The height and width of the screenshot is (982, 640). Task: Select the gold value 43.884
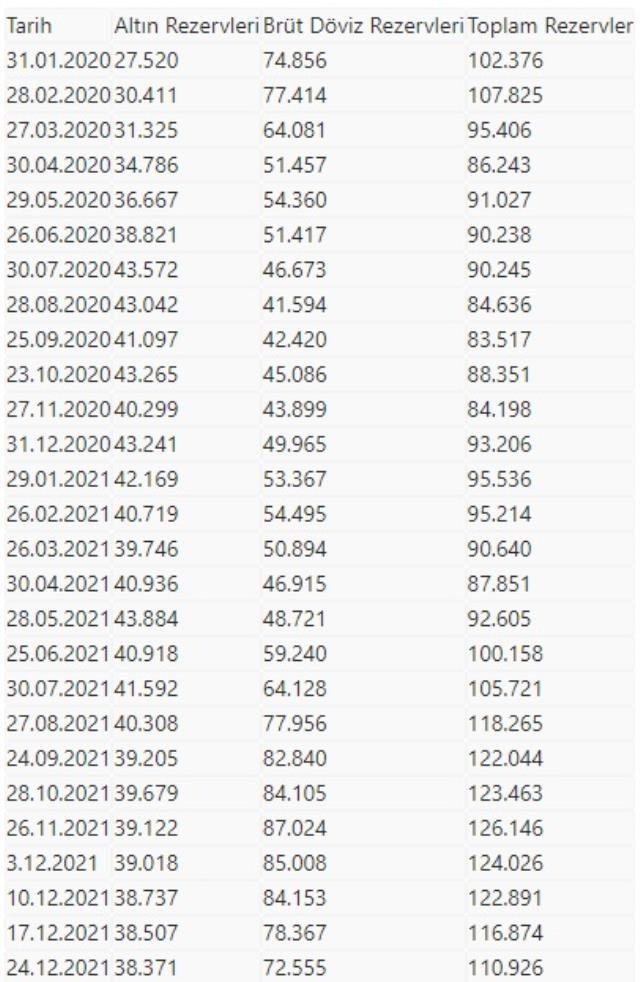coord(147,619)
